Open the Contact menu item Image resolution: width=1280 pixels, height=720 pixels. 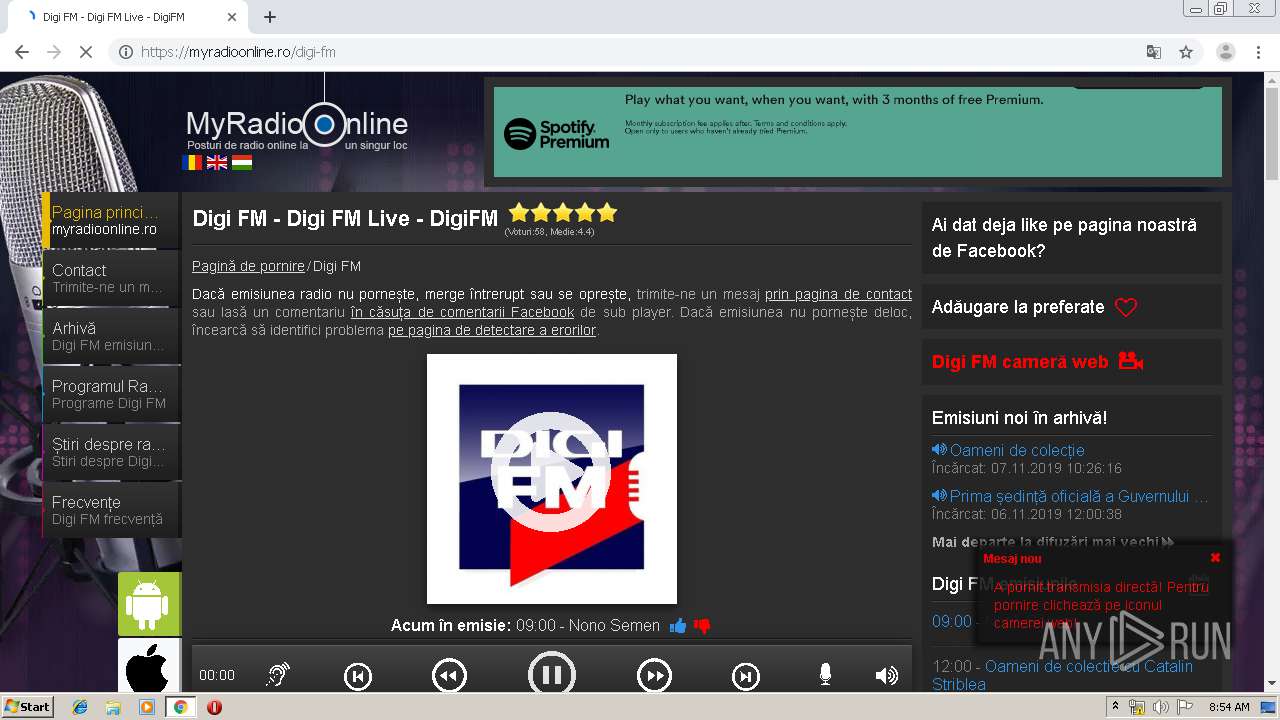[111, 278]
